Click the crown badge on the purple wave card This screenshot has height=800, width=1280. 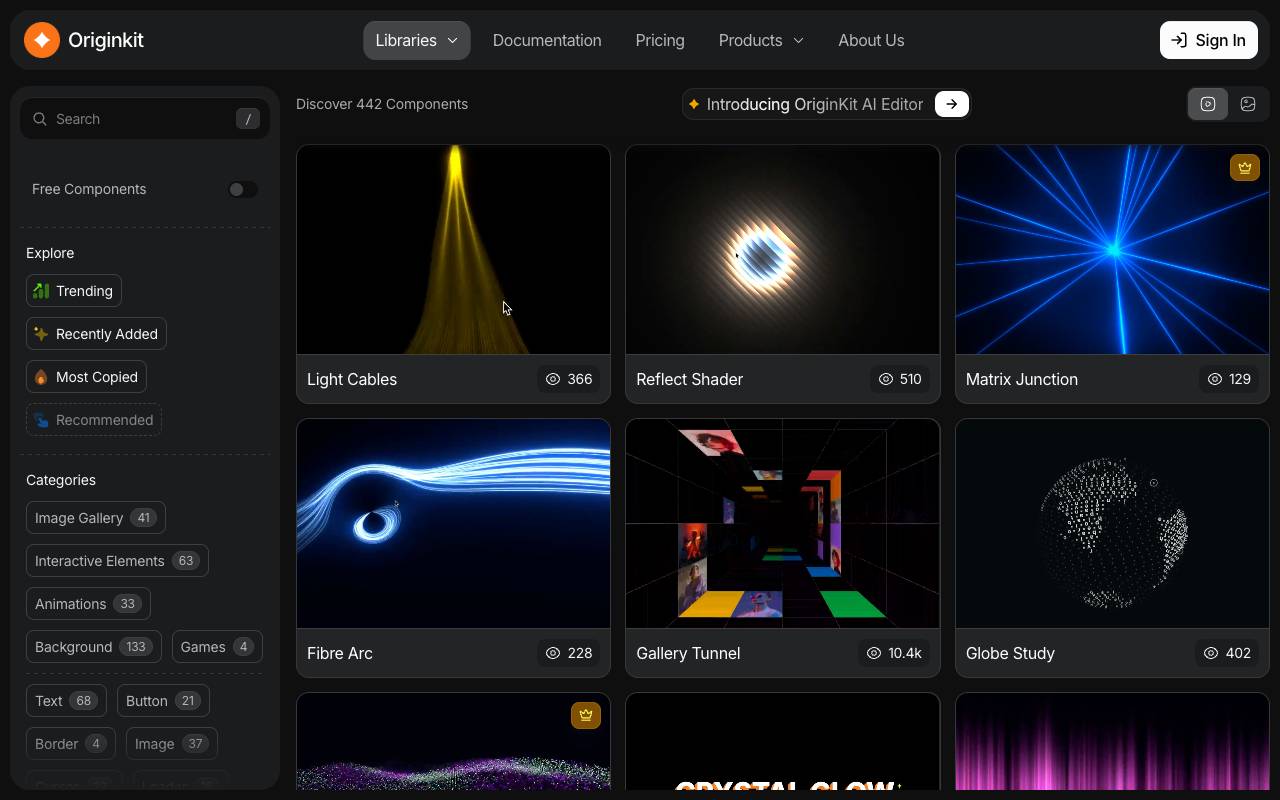point(586,715)
